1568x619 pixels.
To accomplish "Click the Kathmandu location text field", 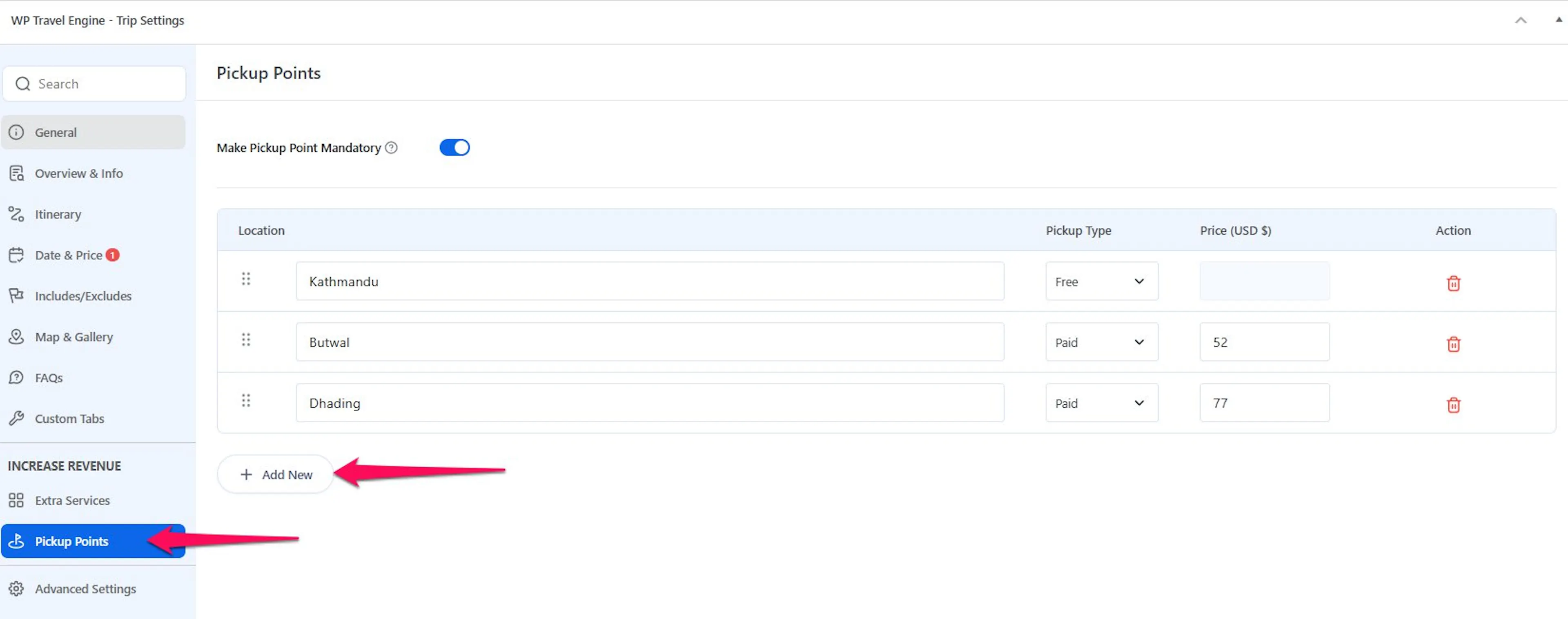I will pyautogui.click(x=650, y=282).
